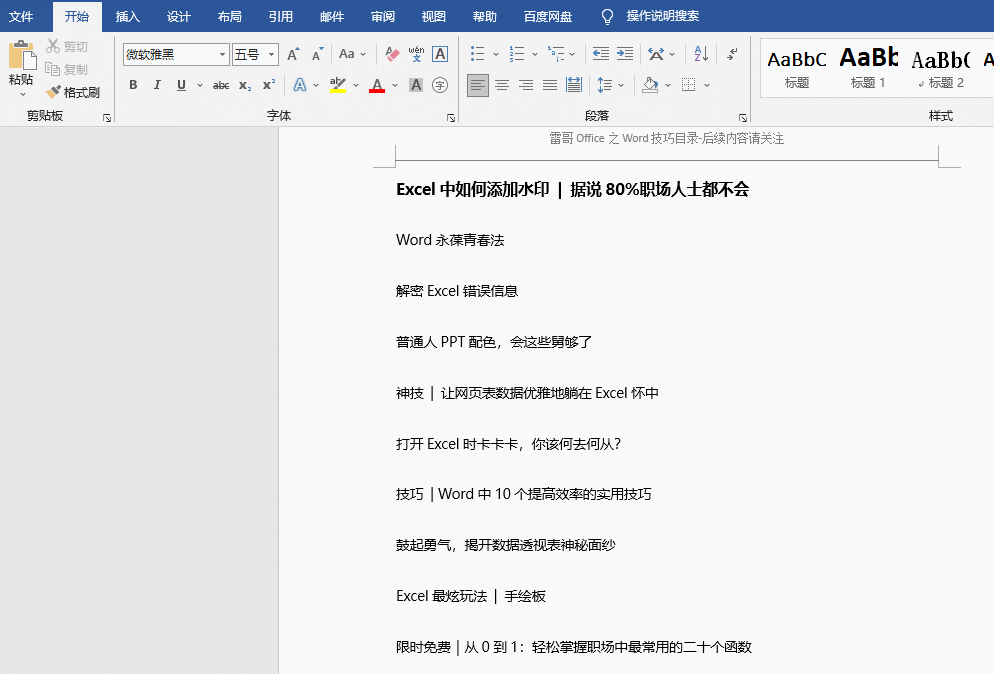Justify the text
Viewport: 994px width, 674px height.
(x=550, y=85)
